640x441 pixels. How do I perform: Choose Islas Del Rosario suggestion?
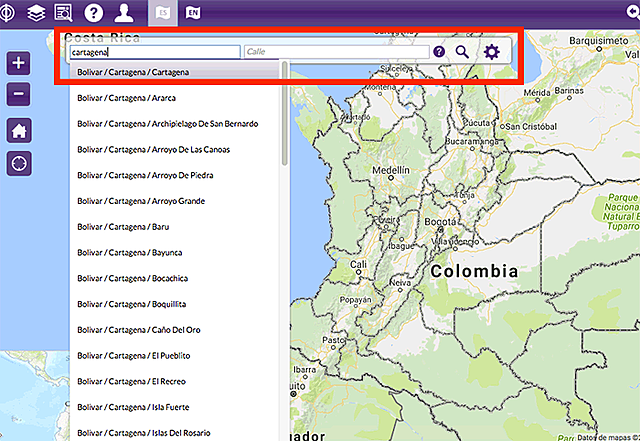(x=175, y=432)
